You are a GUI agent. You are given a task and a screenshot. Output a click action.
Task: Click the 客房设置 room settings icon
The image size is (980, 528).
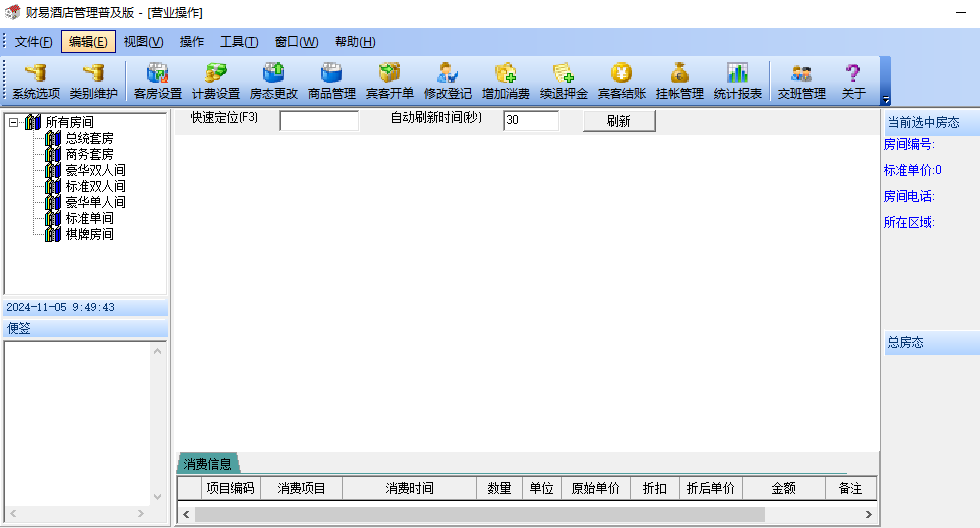[157, 81]
